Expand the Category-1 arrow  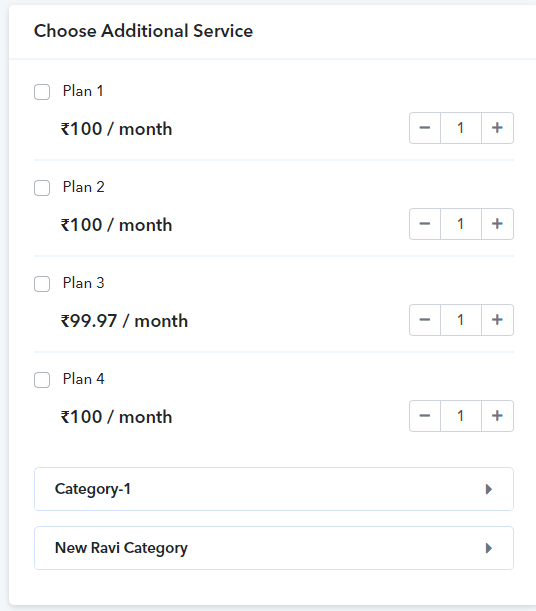pos(489,489)
